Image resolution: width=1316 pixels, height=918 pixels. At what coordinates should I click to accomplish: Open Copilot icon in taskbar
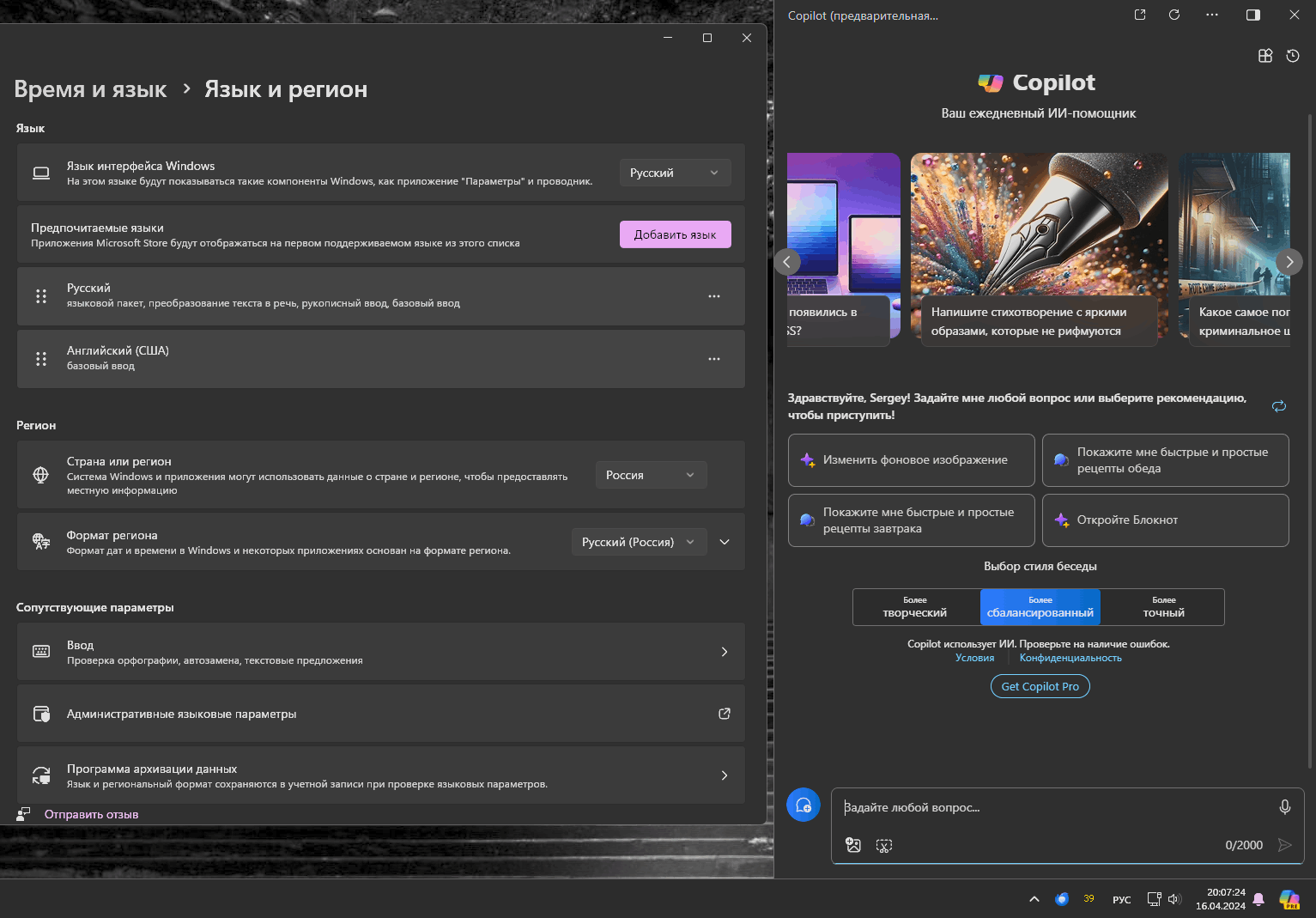pos(1289,899)
